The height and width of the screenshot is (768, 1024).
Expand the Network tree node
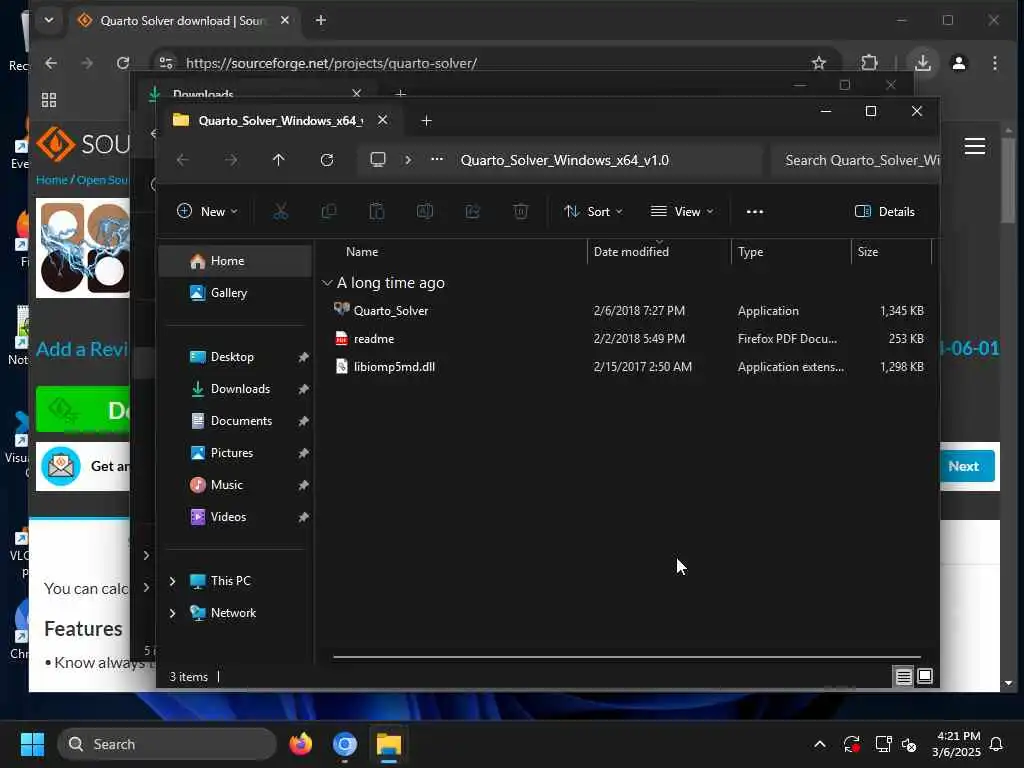(172, 613)
